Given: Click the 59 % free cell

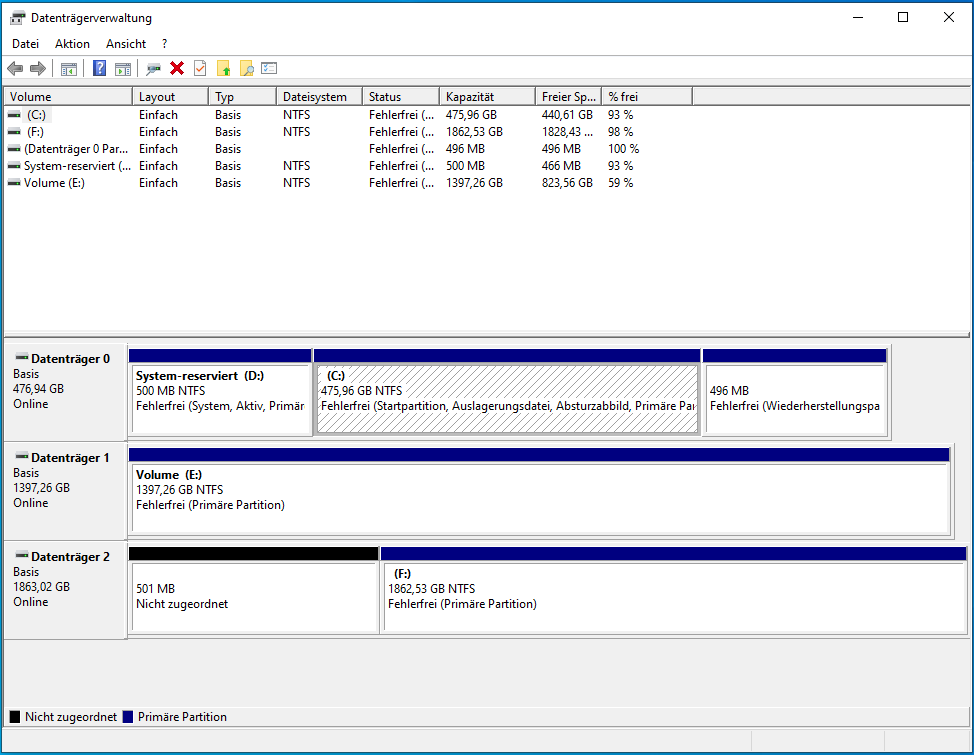Looking at the screenshot, I should (x=621, y=183).
